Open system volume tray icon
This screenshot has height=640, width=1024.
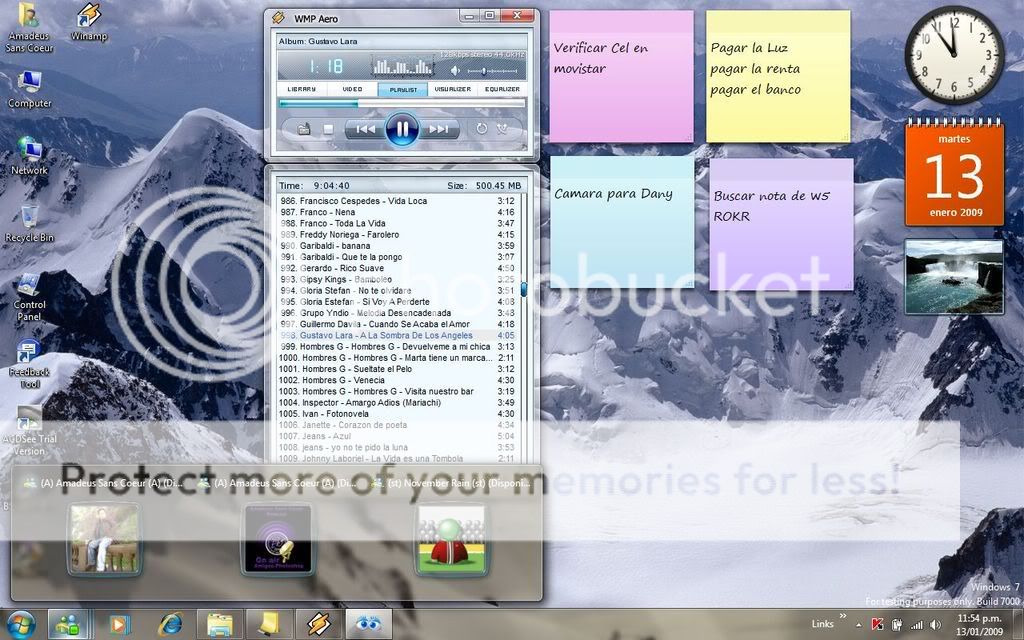(x=936, y=625)
